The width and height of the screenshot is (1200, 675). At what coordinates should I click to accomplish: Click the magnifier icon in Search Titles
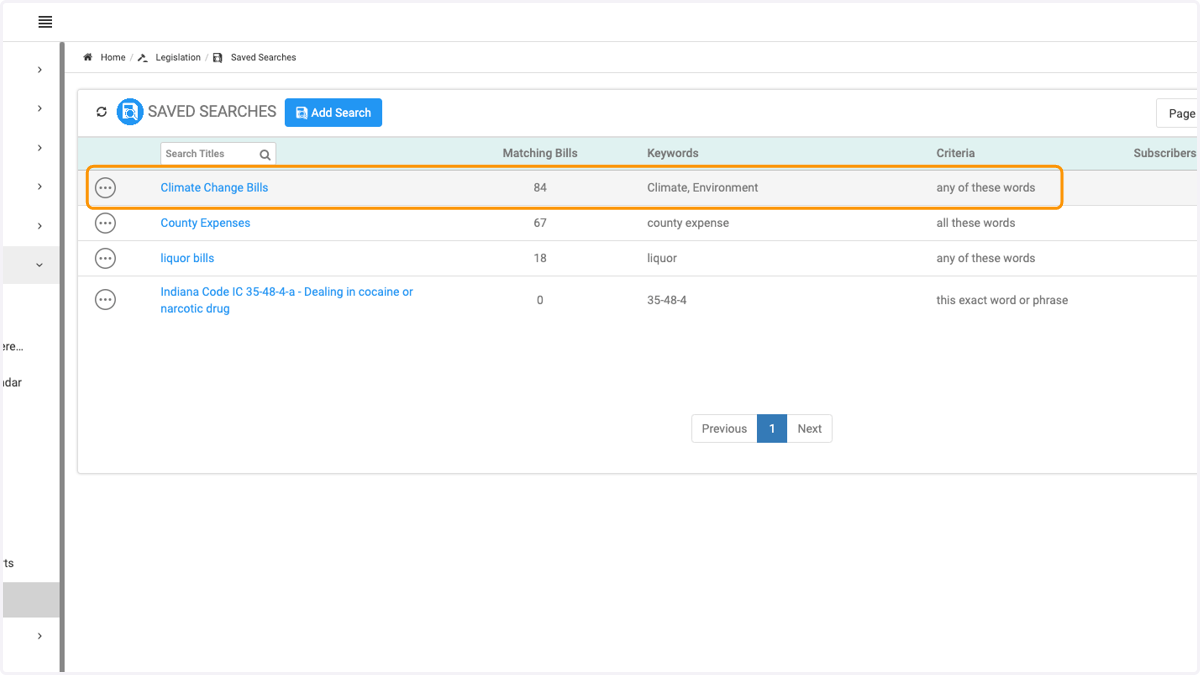click(x=265, y=154)
